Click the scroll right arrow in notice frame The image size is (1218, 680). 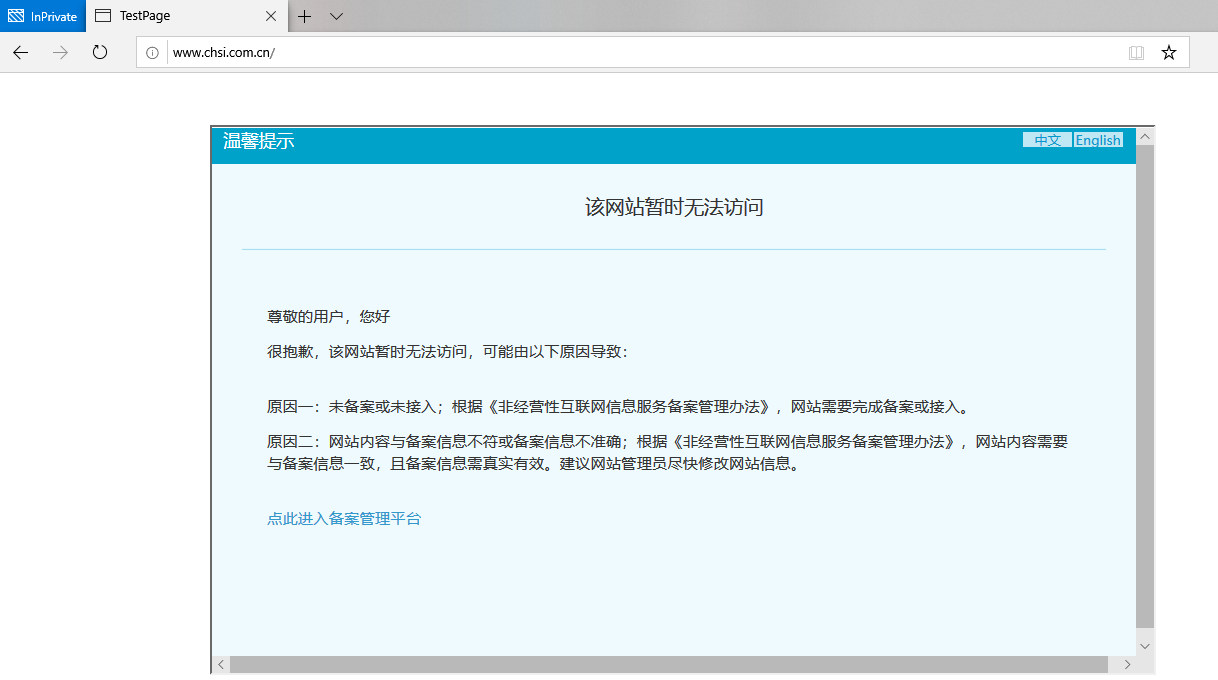pos(1127,665)
